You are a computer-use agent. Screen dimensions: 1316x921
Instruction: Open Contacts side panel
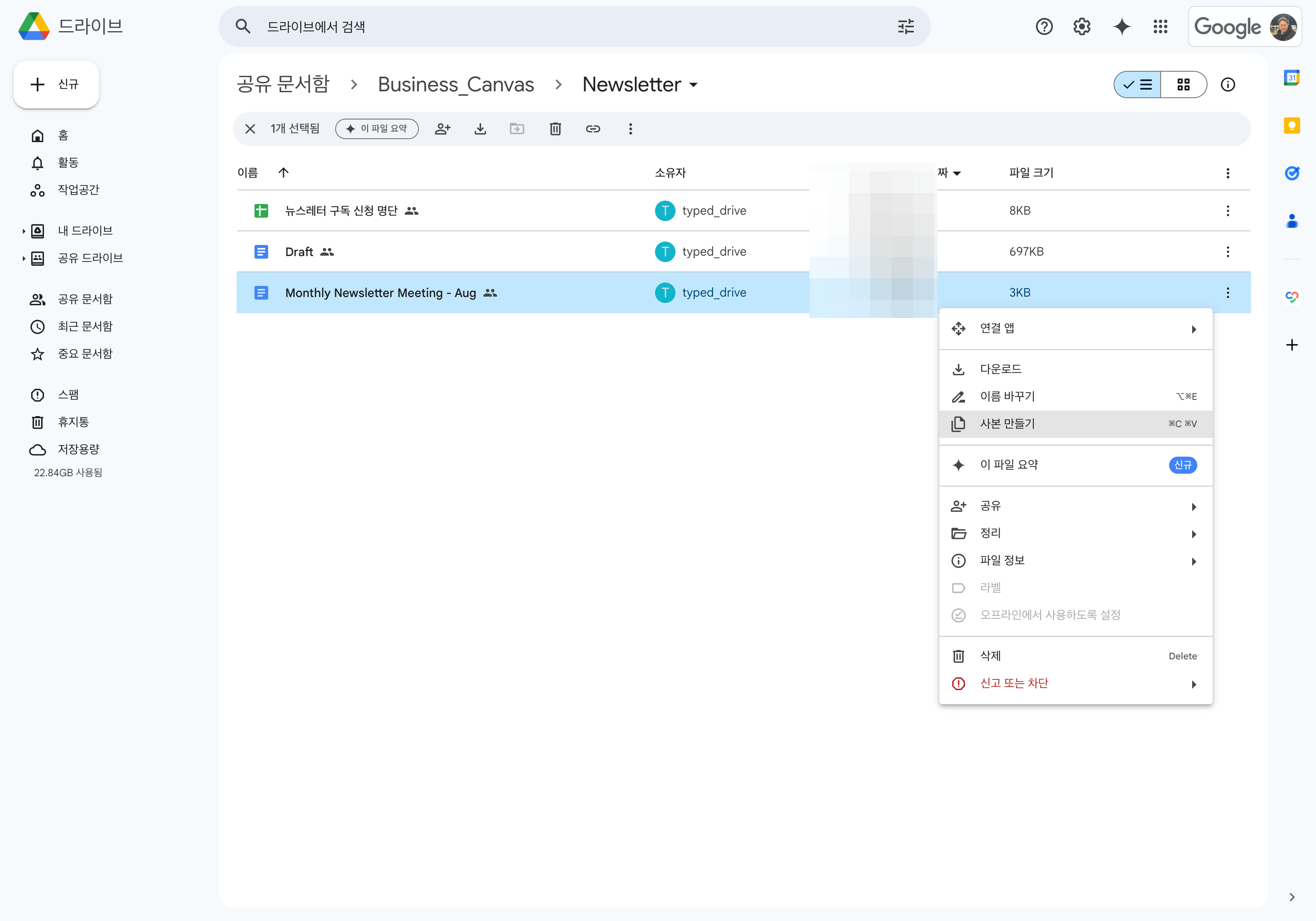pyautogui.click(x=1291, y=221)
